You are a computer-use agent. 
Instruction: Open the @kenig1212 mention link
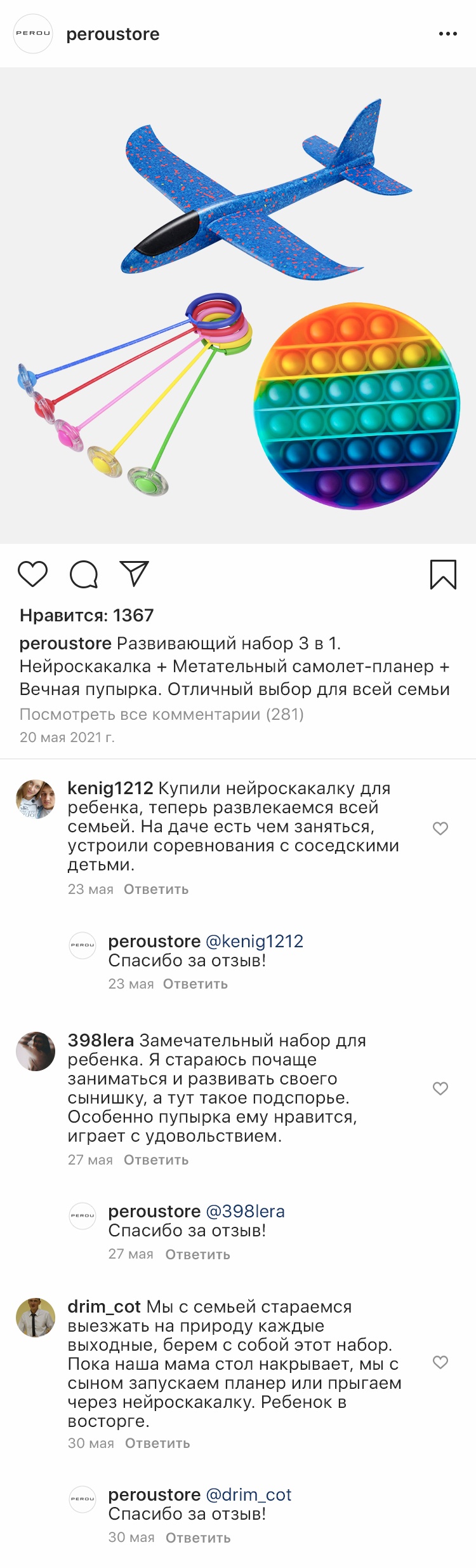pyautogui.click(x=255, y=941)
